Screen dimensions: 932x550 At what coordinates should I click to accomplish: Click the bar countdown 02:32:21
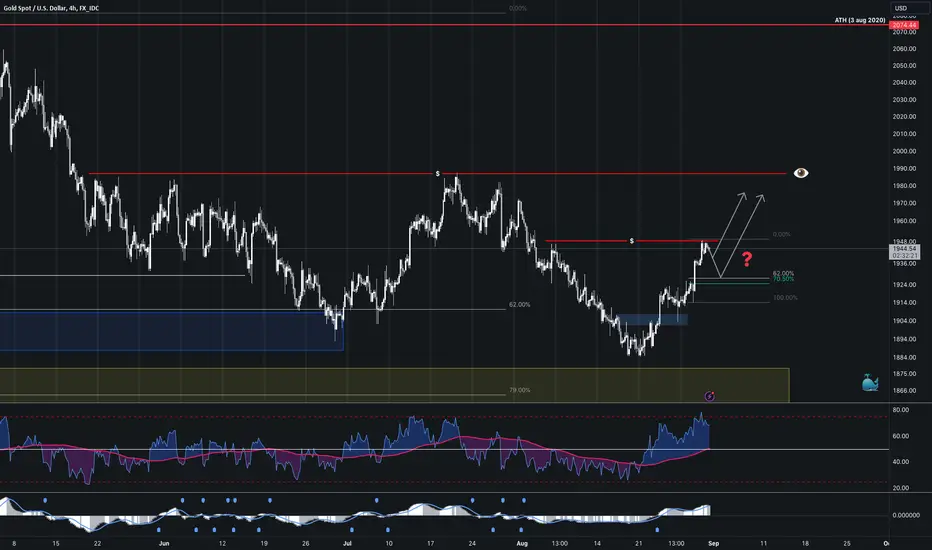(904, 255)
